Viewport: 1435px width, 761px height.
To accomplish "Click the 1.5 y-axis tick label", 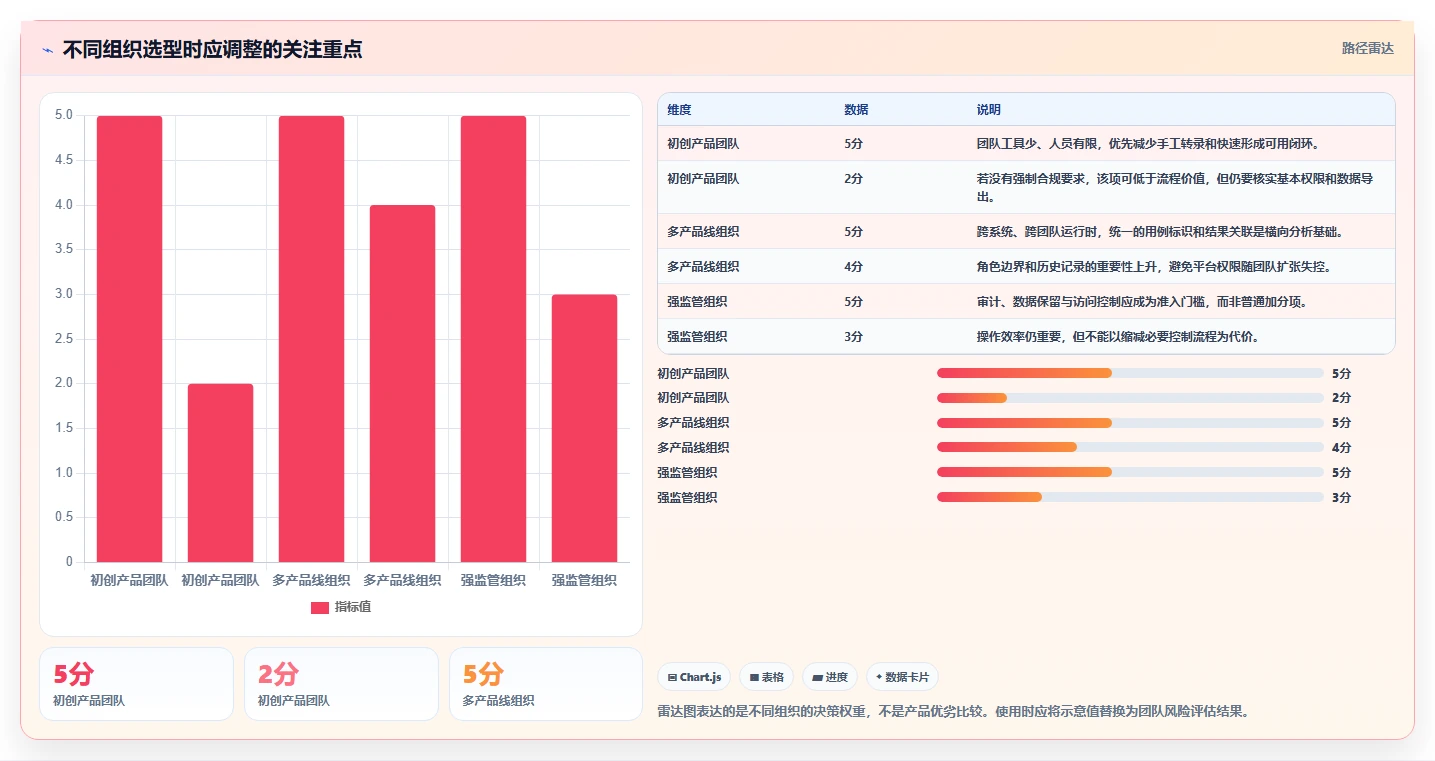I will click(63, 428).
